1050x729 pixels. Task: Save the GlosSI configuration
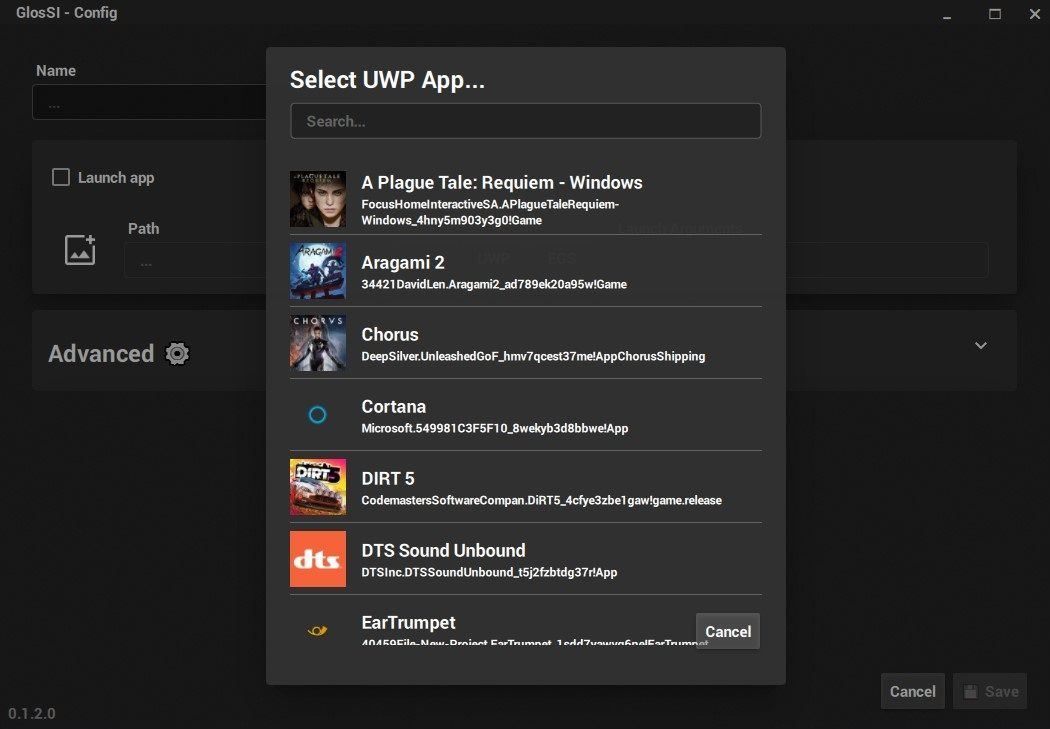990,691
